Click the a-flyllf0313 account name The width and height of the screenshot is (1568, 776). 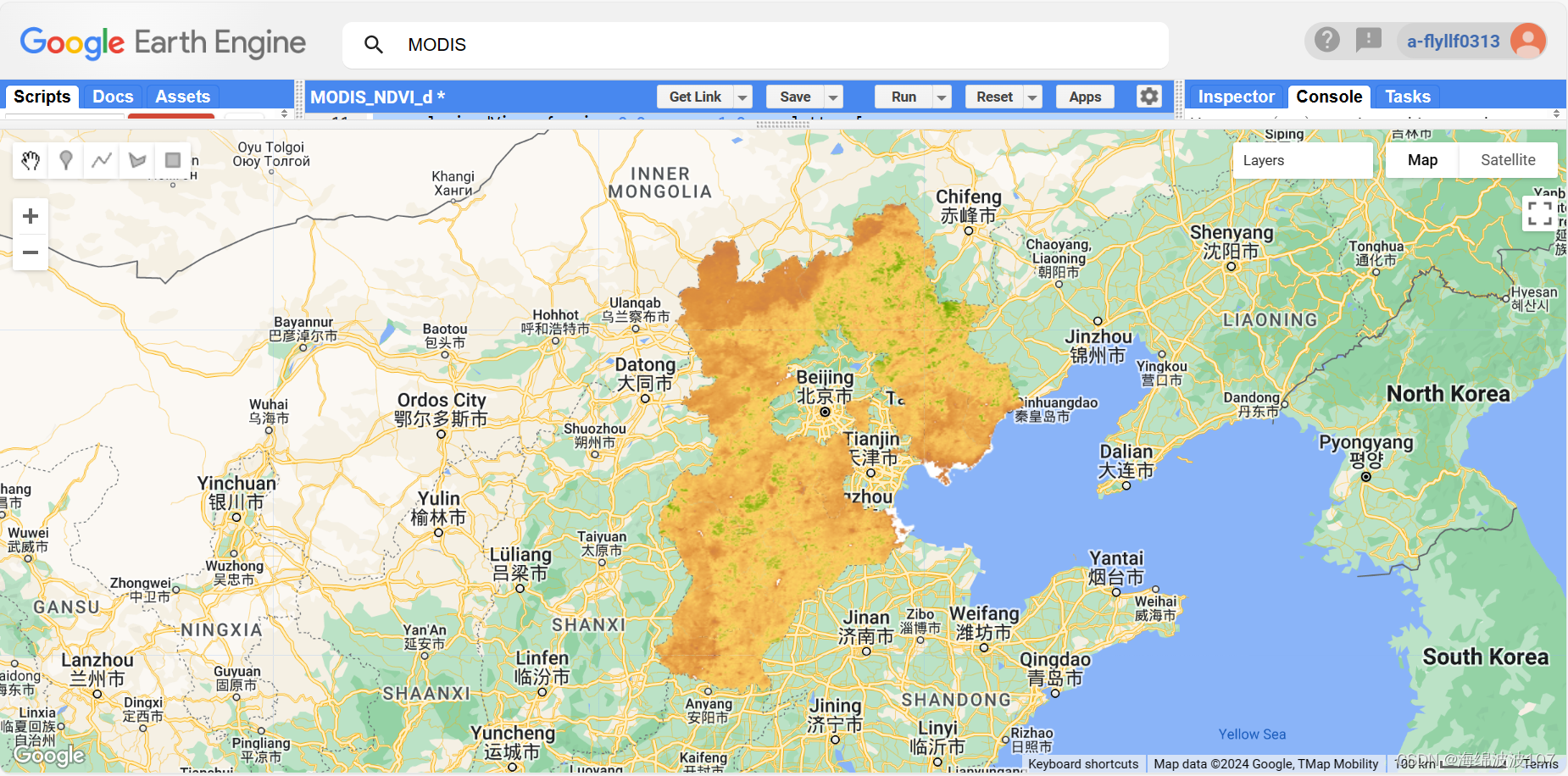pyautogui.click(x=1453, y=41)
